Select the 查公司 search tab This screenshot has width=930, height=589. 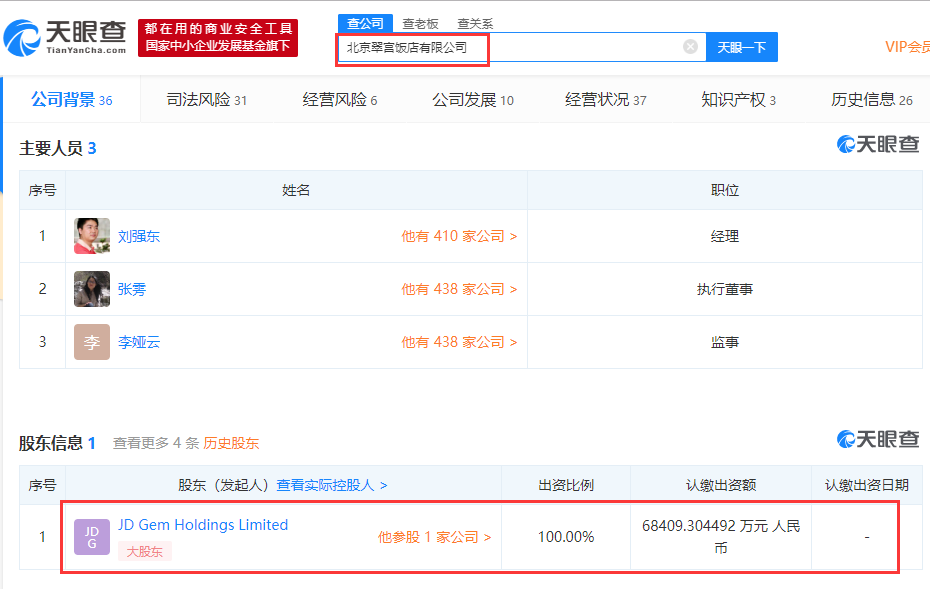tap(365, 23)
